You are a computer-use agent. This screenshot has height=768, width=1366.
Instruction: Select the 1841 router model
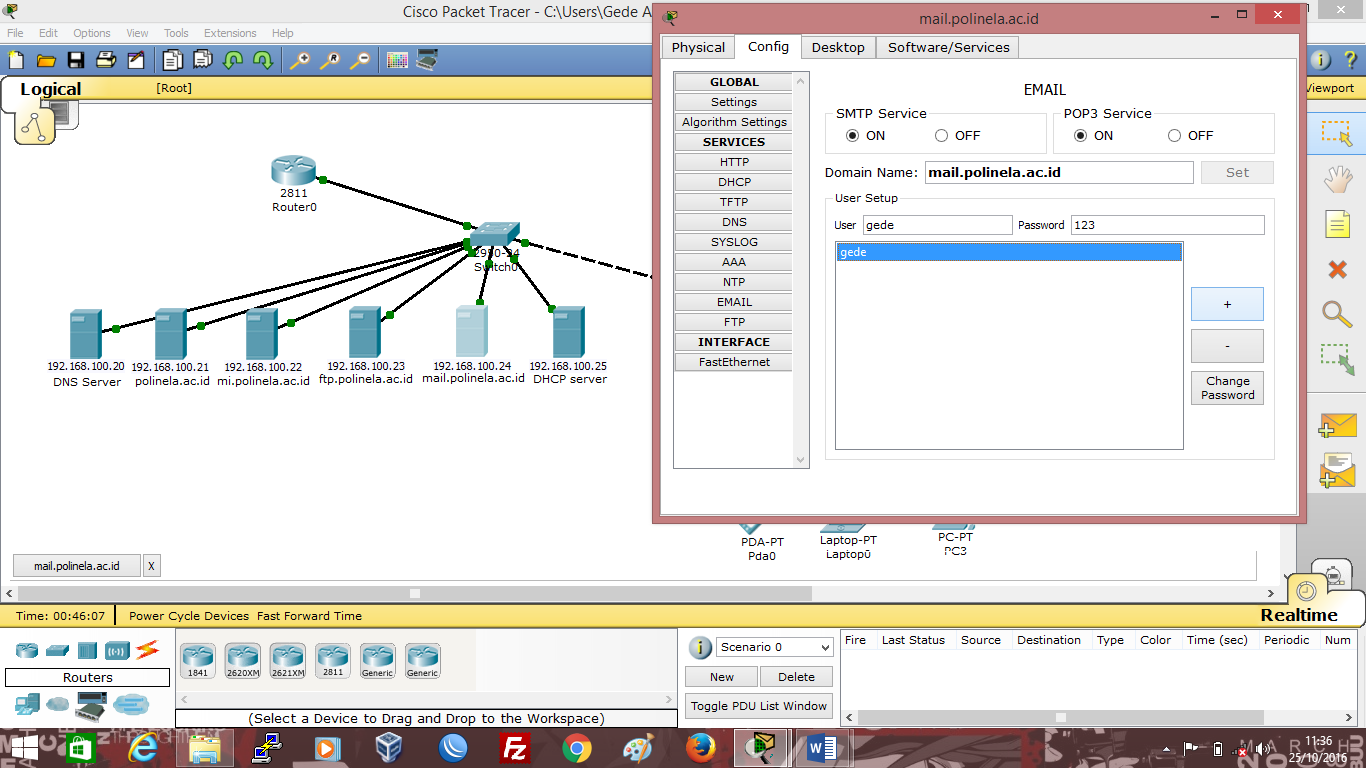point(198,660)
